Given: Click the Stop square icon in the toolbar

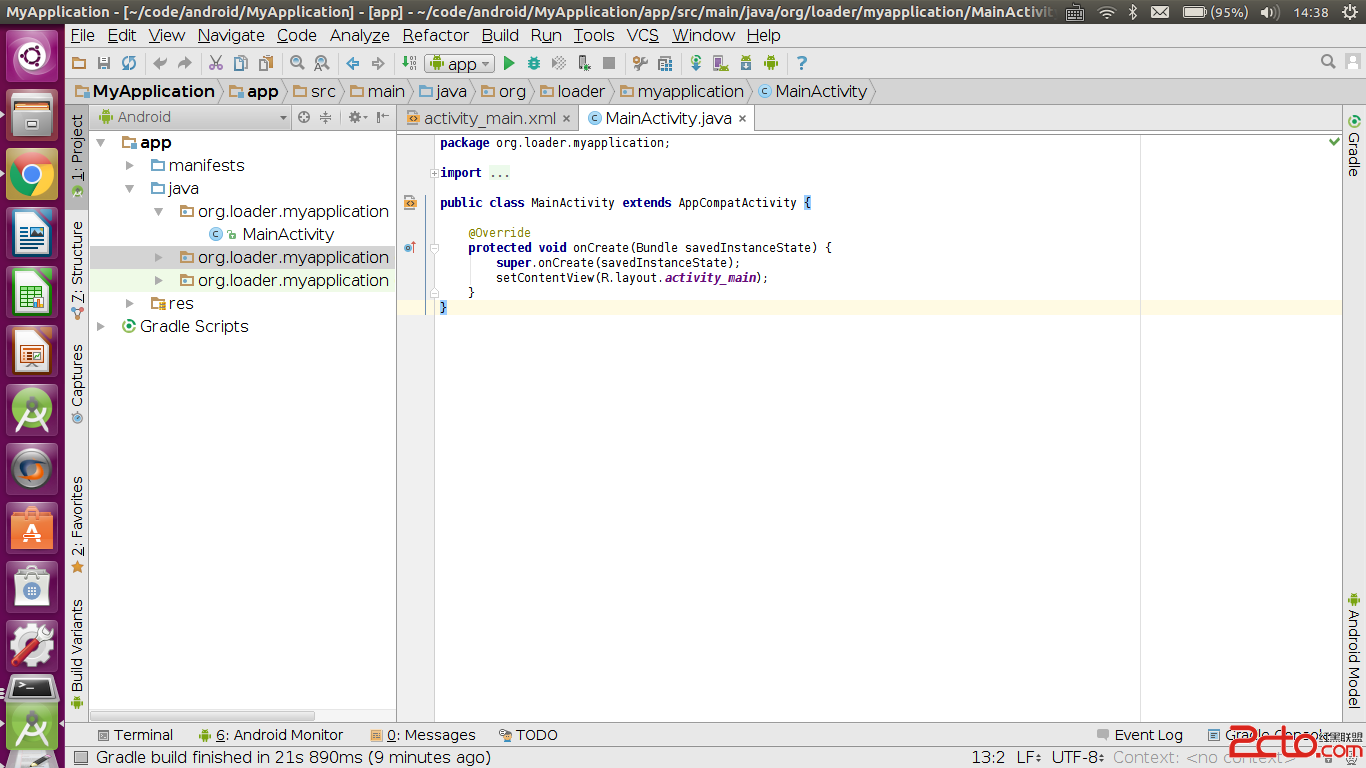Looking at the screenshot, I should click(609, 63).
